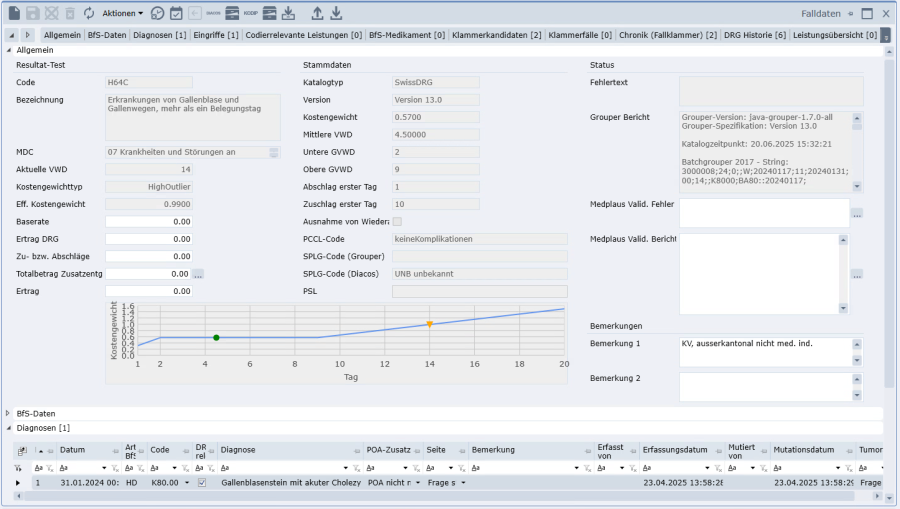The image size is (900, 509).
Task: Collapse the Allgemein section
Action: coord(10,49)
